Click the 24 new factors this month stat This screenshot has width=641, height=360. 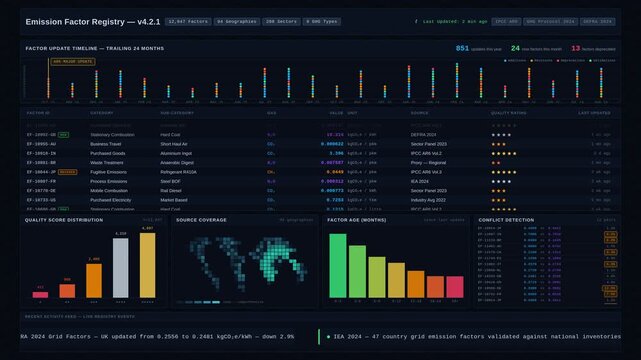pos(536,49)
